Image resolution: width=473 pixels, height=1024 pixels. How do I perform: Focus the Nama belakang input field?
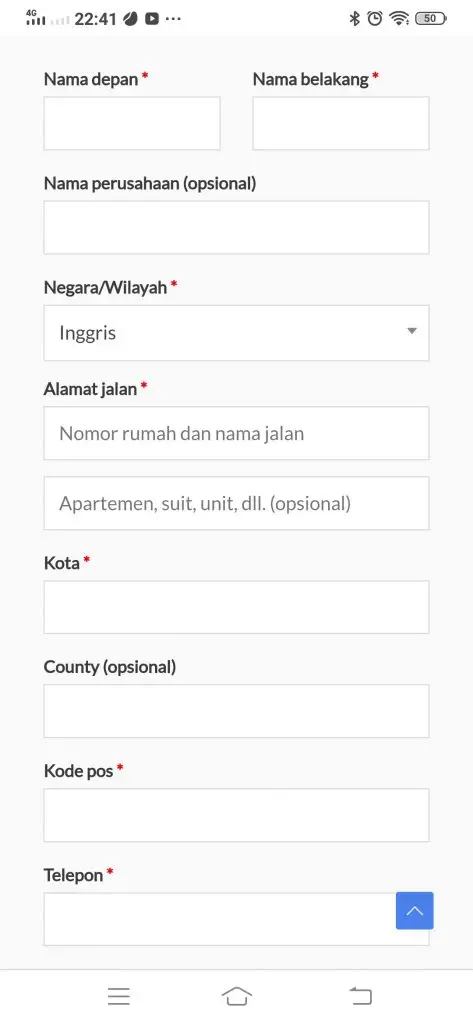(341, 123)
